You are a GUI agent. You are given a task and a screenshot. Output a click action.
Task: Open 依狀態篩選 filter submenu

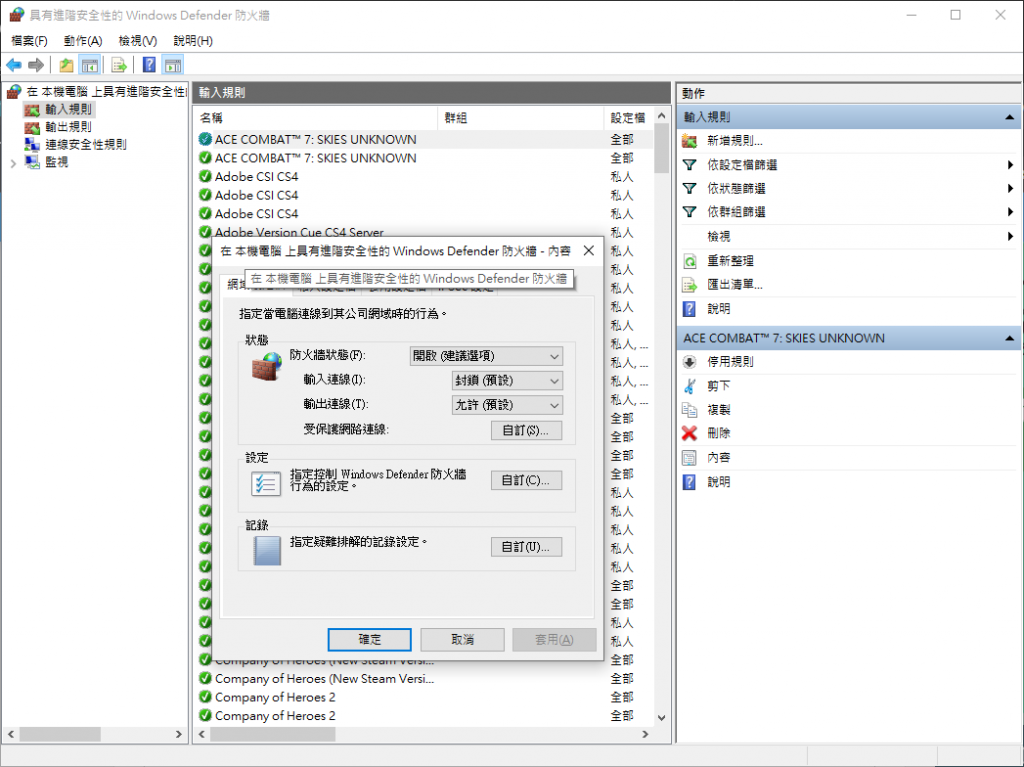(736, 188)
